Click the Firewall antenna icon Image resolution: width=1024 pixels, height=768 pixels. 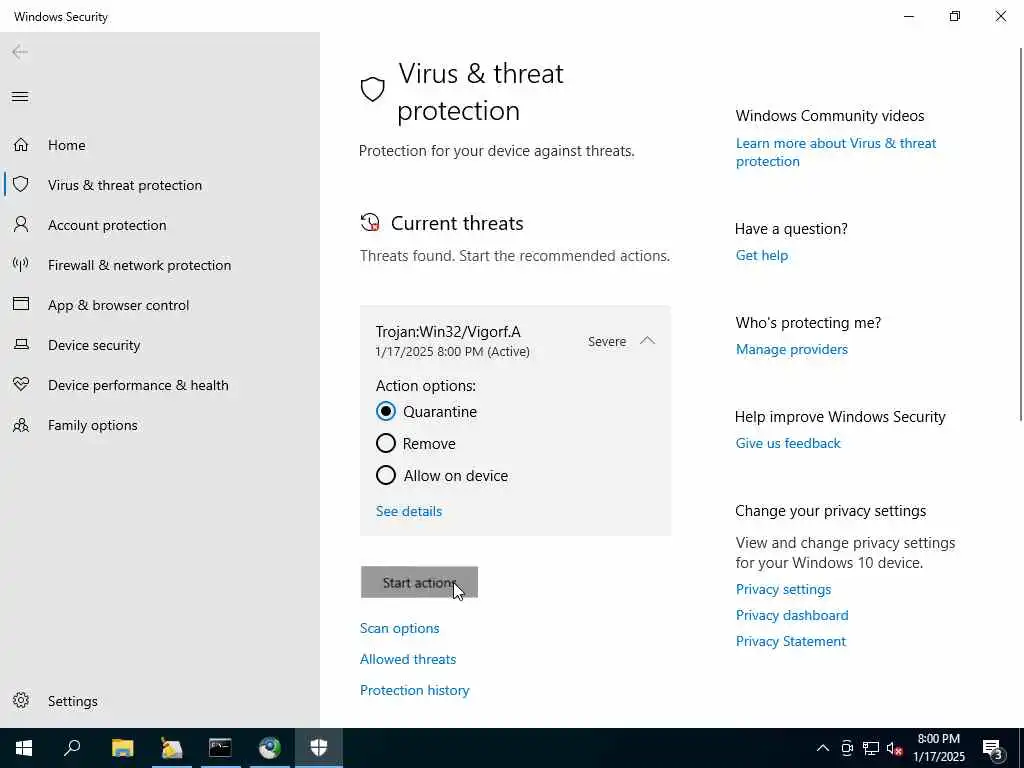21,264
